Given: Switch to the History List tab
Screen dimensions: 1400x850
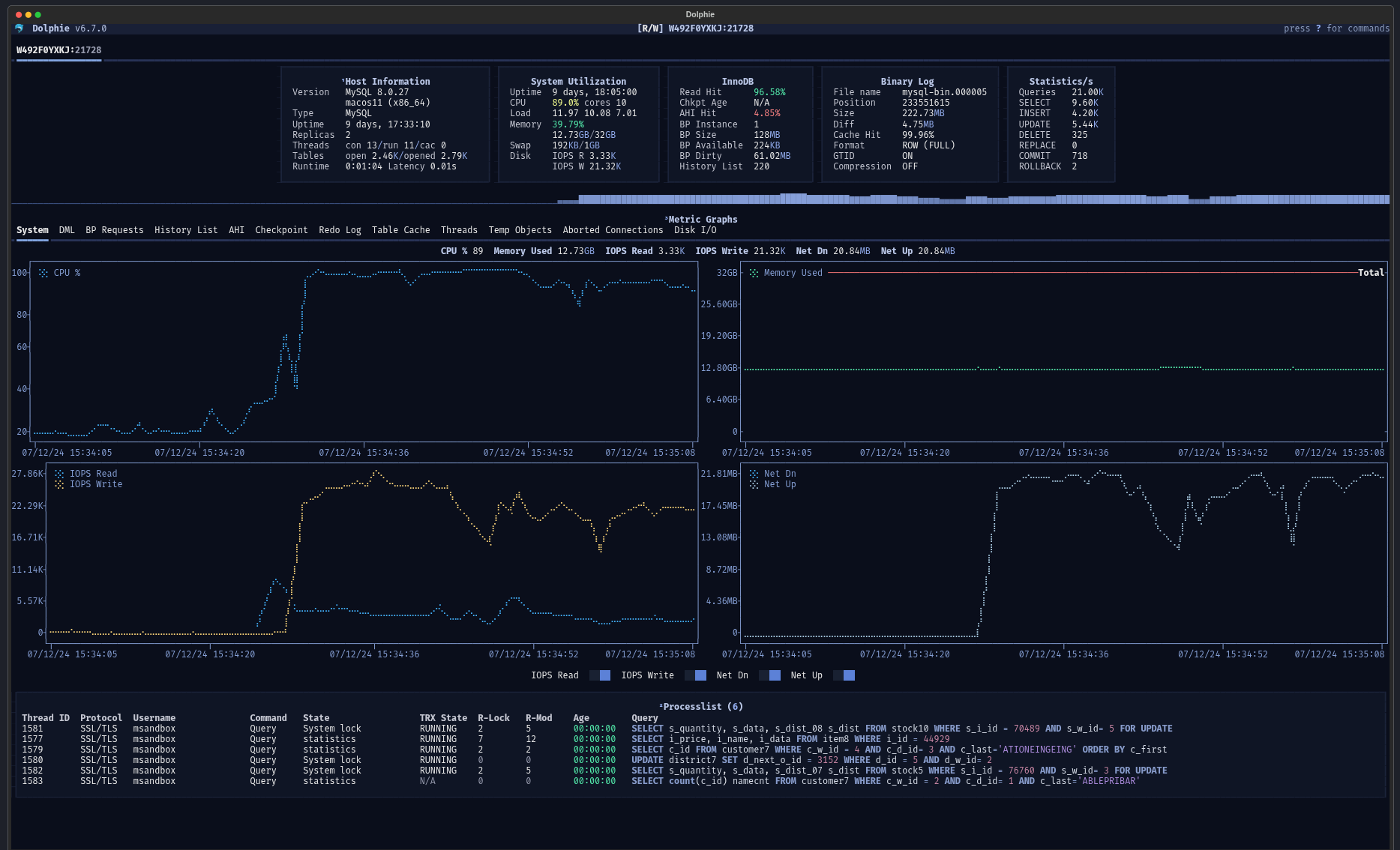Looking at the screenshot, I should [x=186, y=230].
